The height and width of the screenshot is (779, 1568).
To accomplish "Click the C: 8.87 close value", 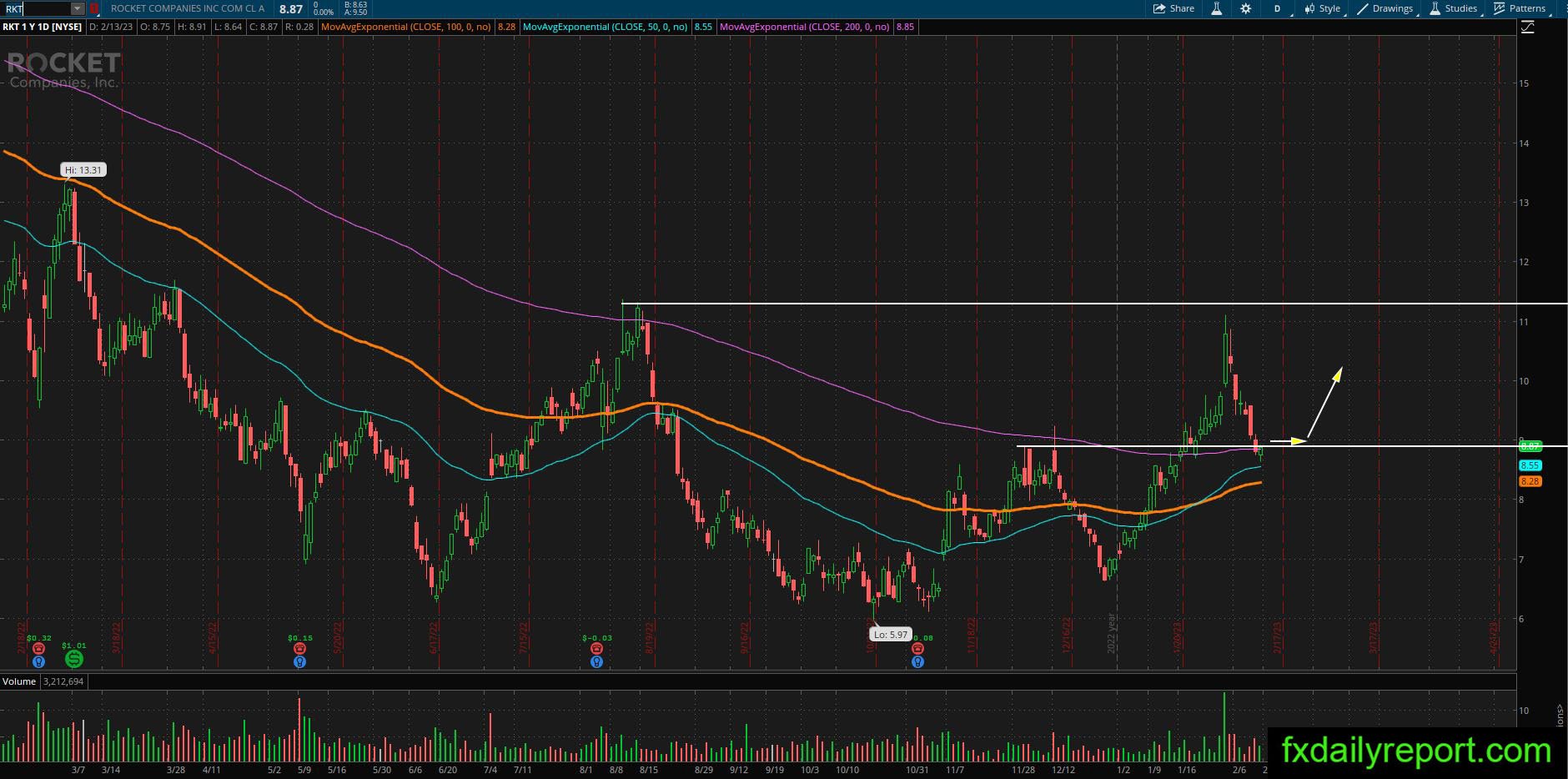I will [263, 27].
